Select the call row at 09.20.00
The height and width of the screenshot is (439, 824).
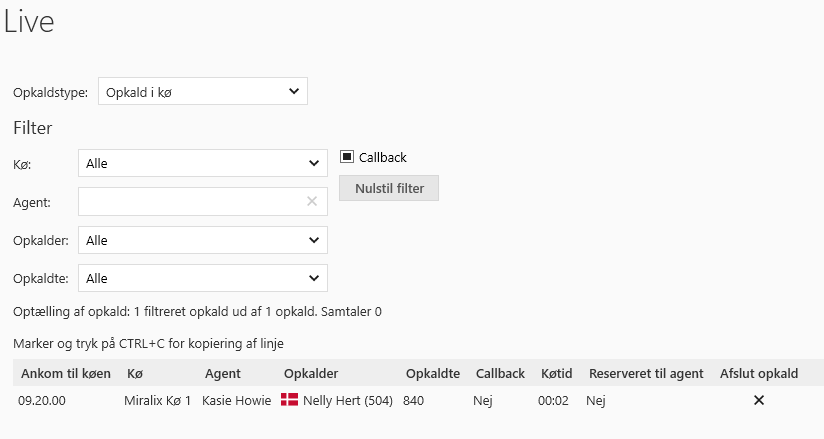43,400
